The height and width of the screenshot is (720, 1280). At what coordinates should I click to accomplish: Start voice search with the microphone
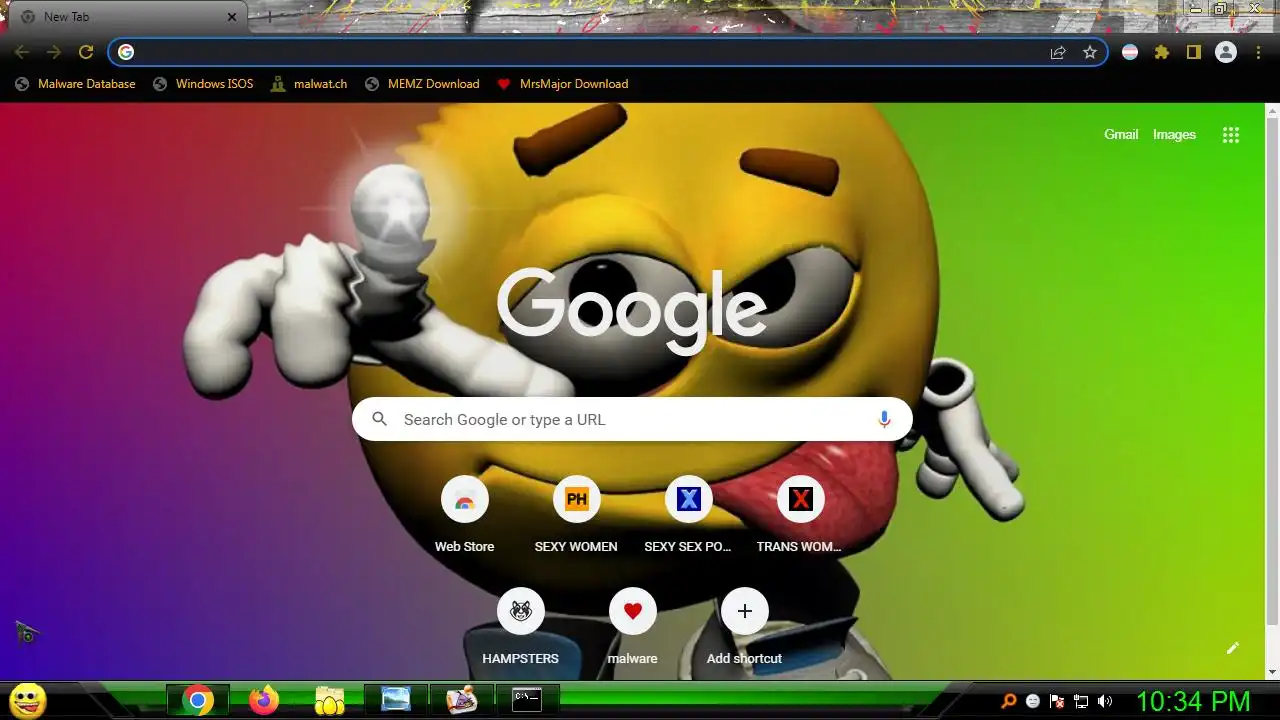[884, 420]
